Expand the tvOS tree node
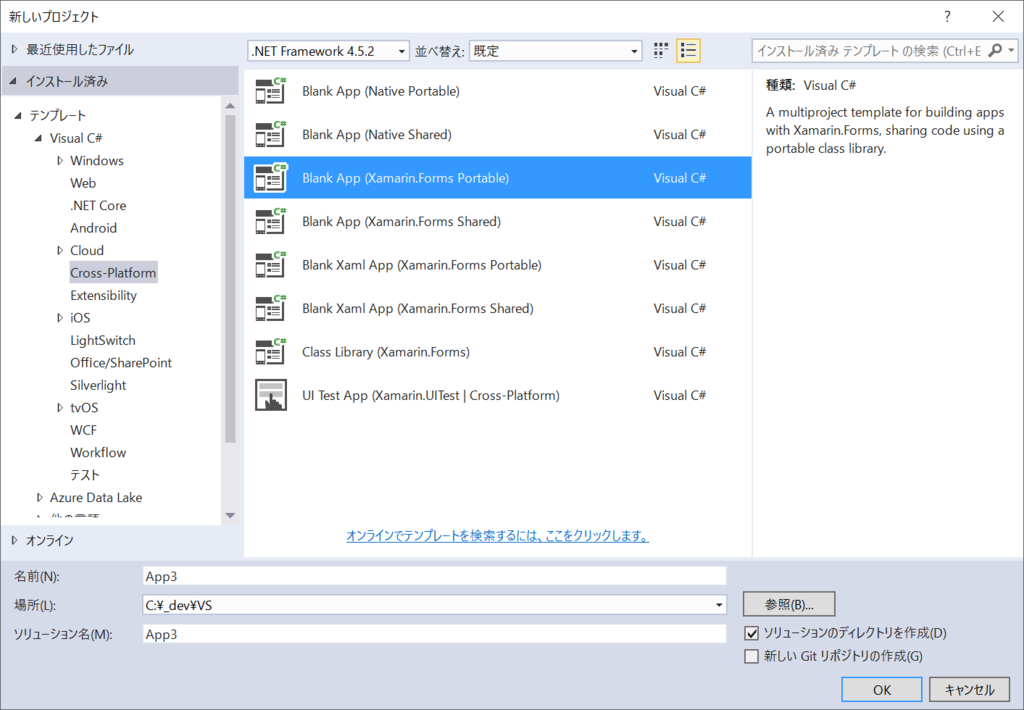Screen dimensions: 1024x710 click(x=60, y=408)
